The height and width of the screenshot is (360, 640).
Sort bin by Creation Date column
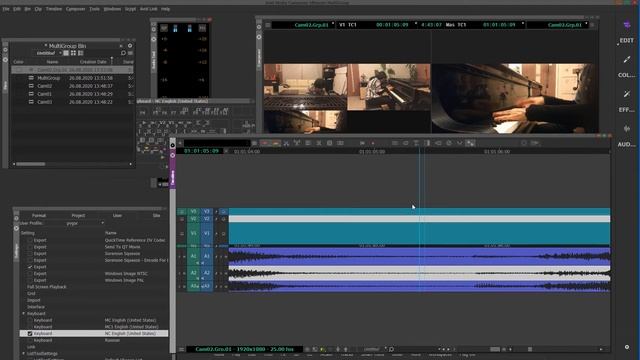[93, 62]
